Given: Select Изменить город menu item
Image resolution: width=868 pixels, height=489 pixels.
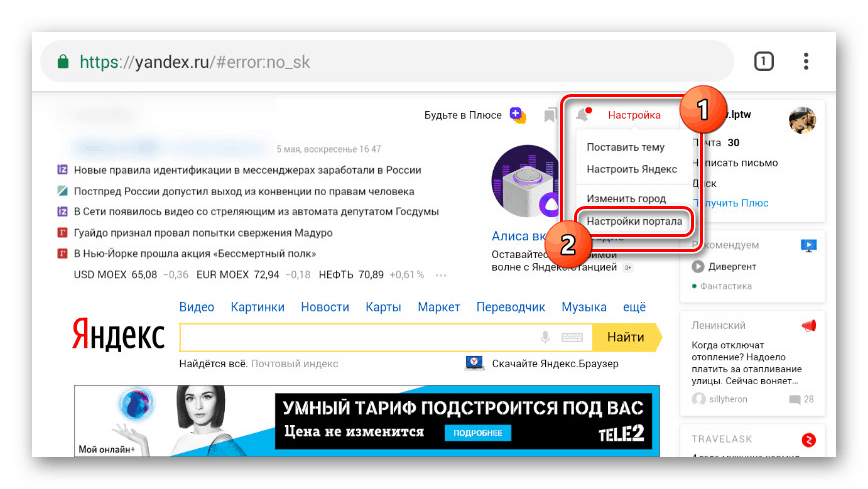Looking at the screenshot, I should 626,198.
